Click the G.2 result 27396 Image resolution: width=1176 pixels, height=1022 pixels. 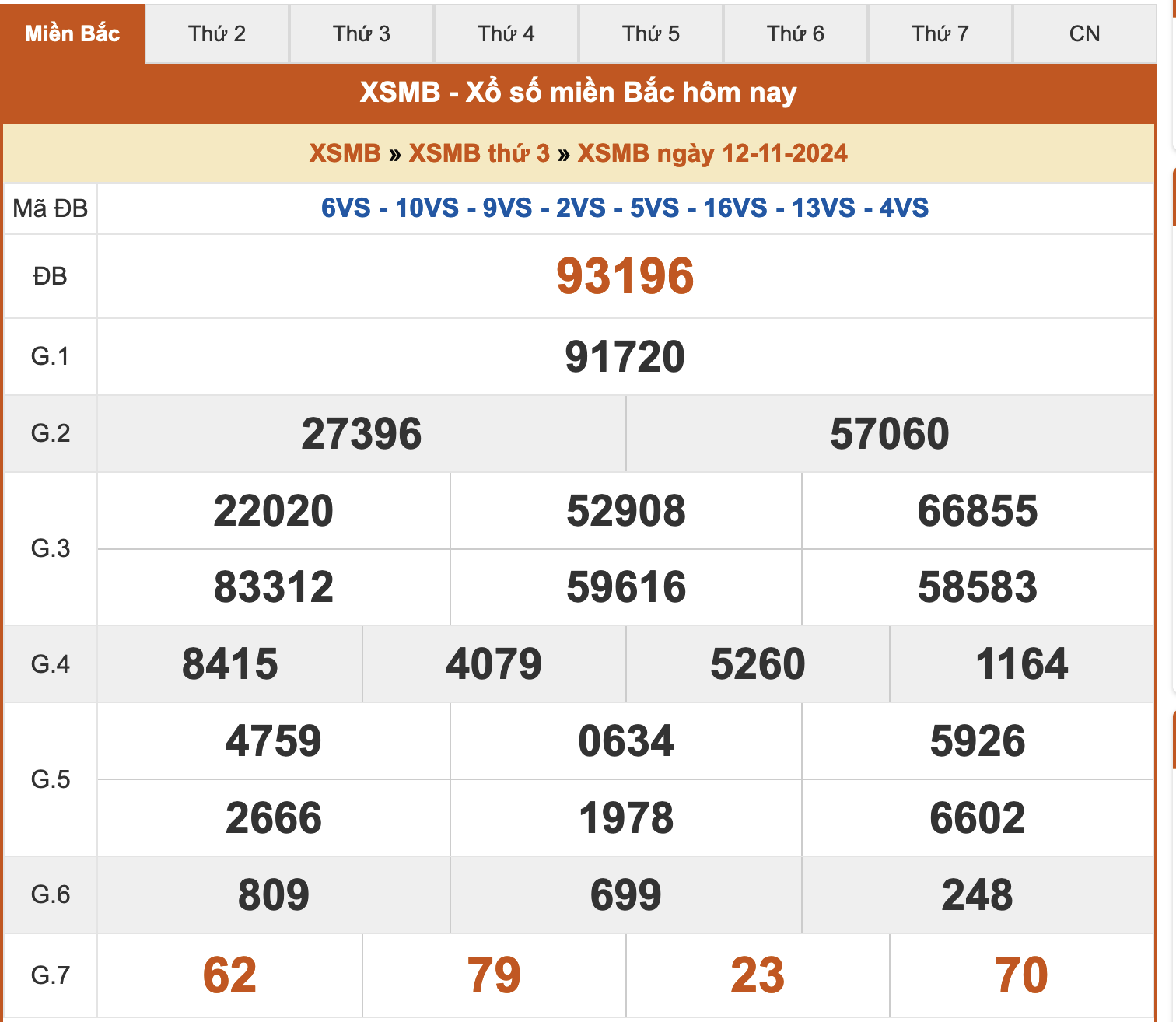(x=362, y=434)
